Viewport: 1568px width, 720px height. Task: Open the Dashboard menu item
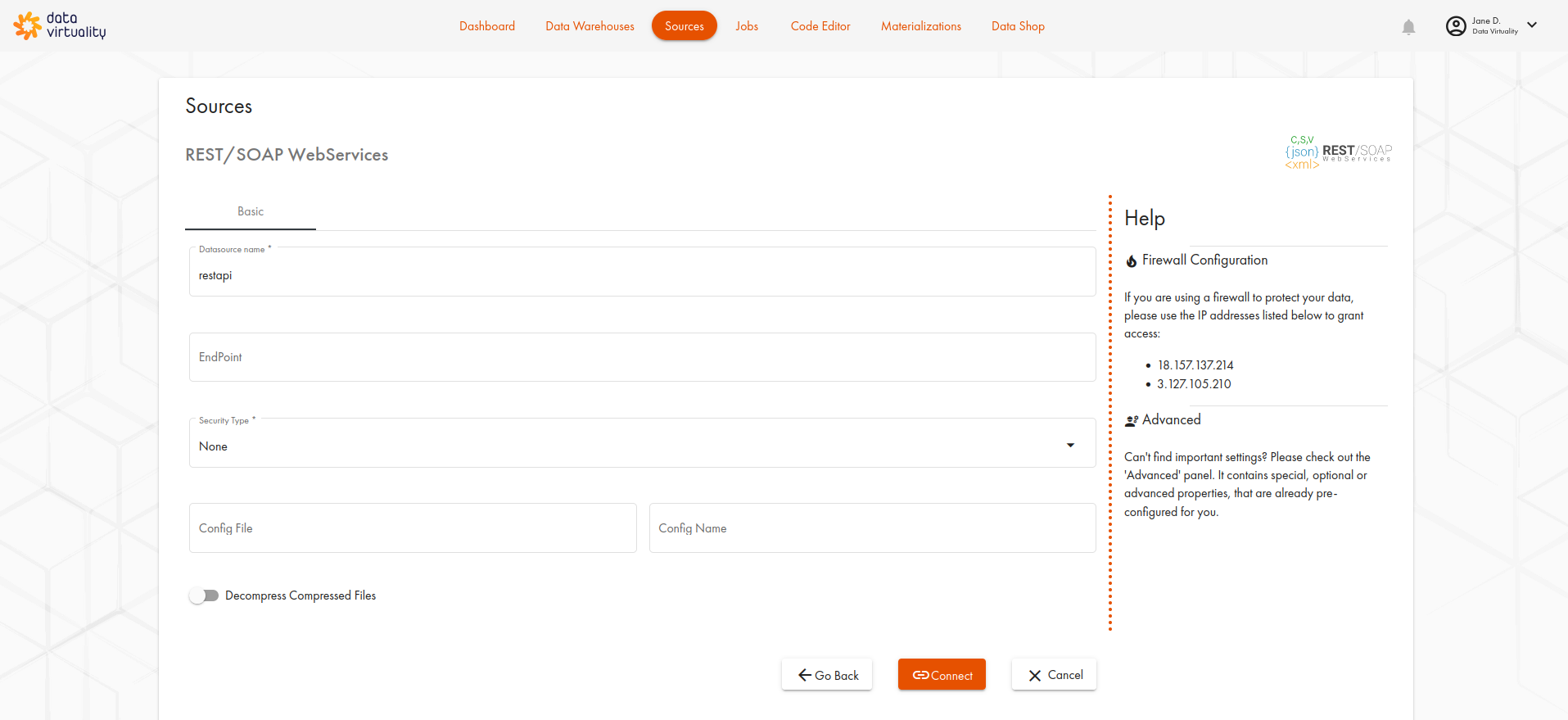[x=487, y=26]
